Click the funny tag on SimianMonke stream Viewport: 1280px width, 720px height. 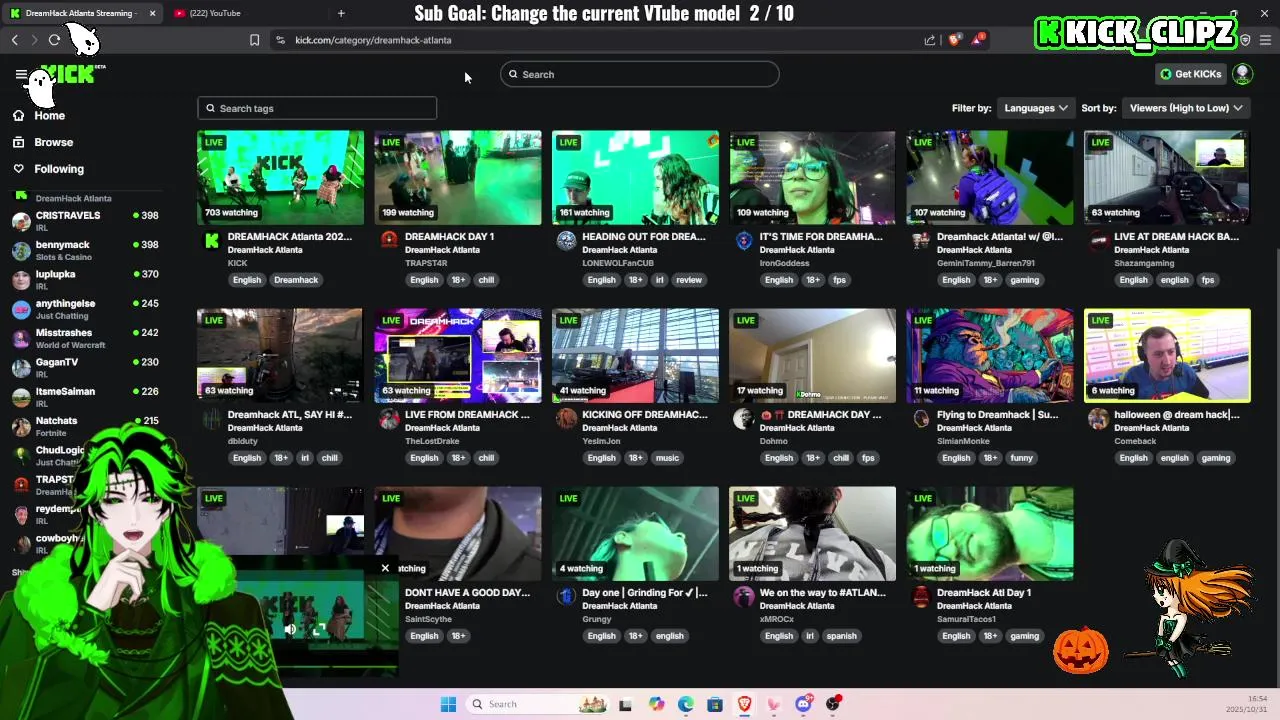click(1021, 458)
